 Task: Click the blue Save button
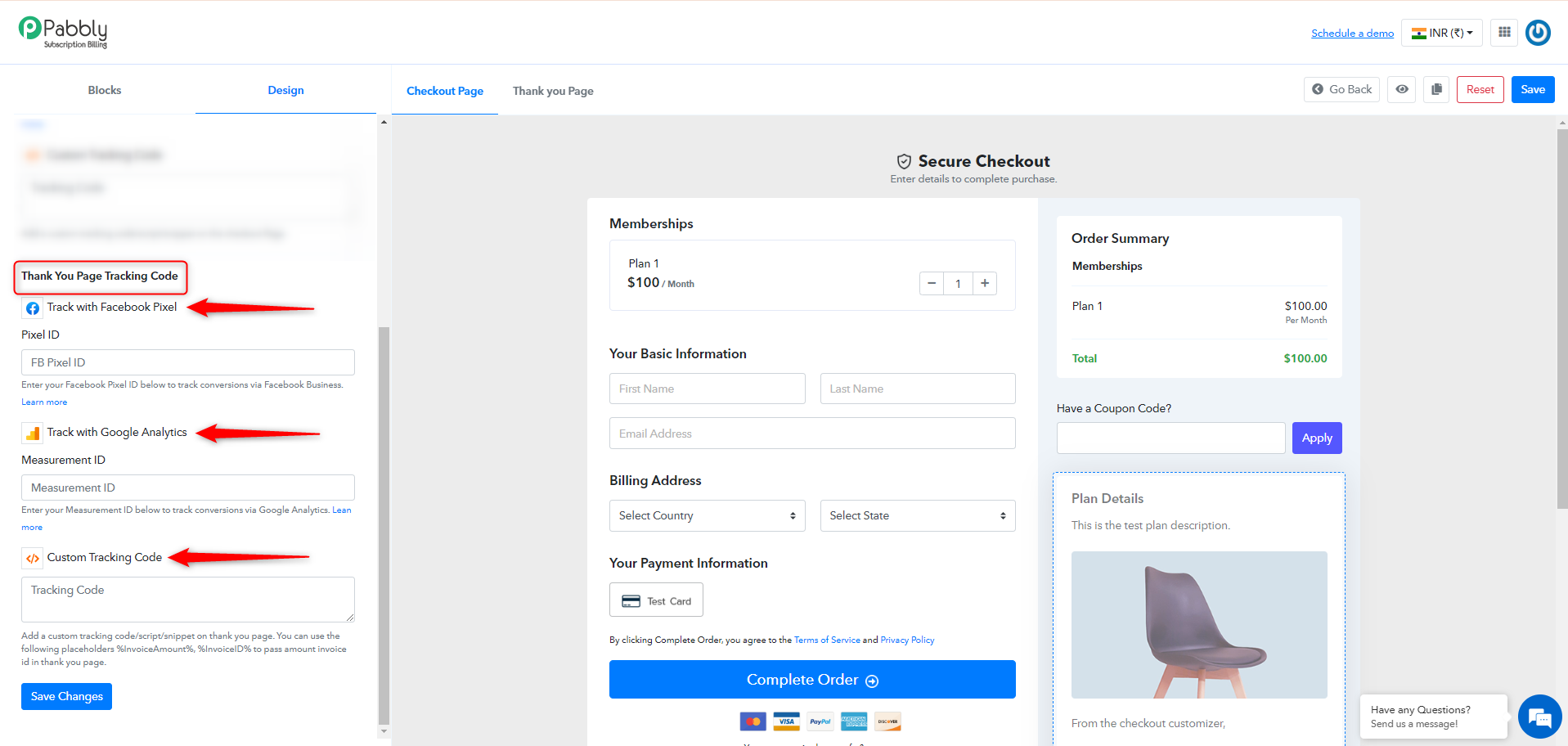coord(1533,89)
